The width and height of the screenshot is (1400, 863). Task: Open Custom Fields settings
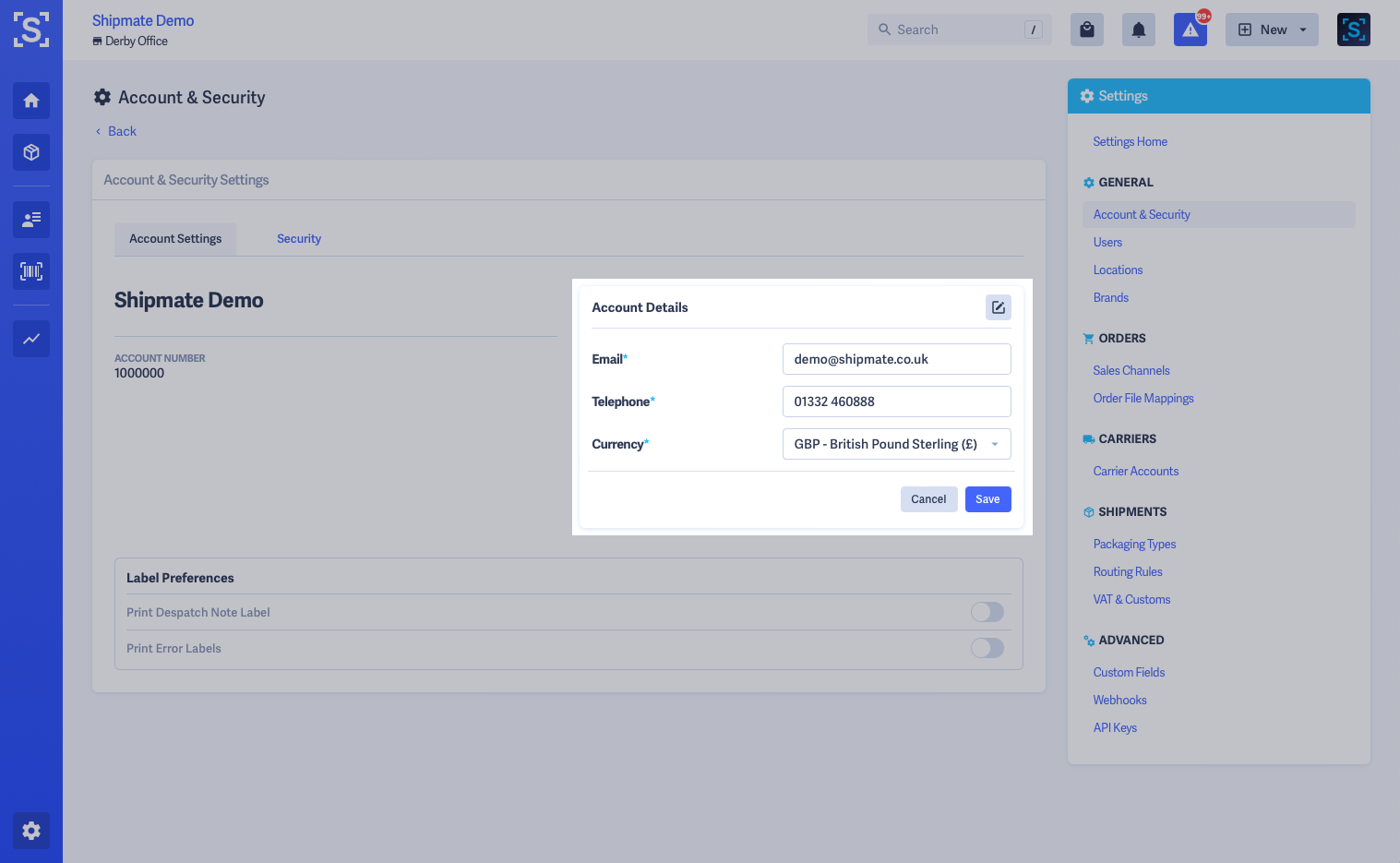coord(1129,673)
